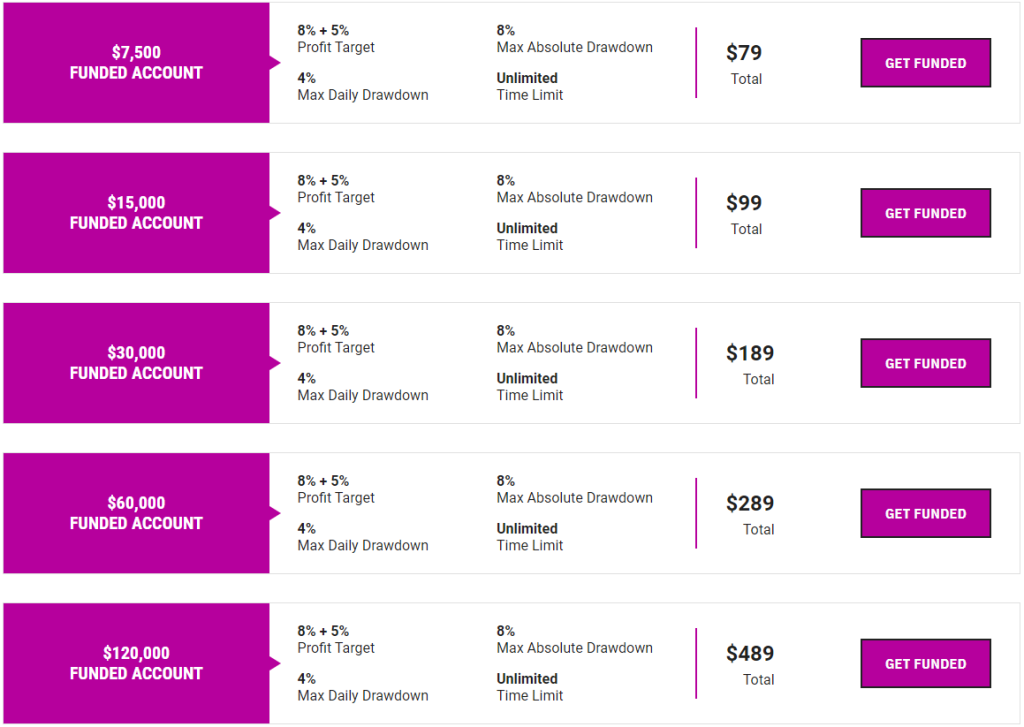Click the $189 Total price

750,364
